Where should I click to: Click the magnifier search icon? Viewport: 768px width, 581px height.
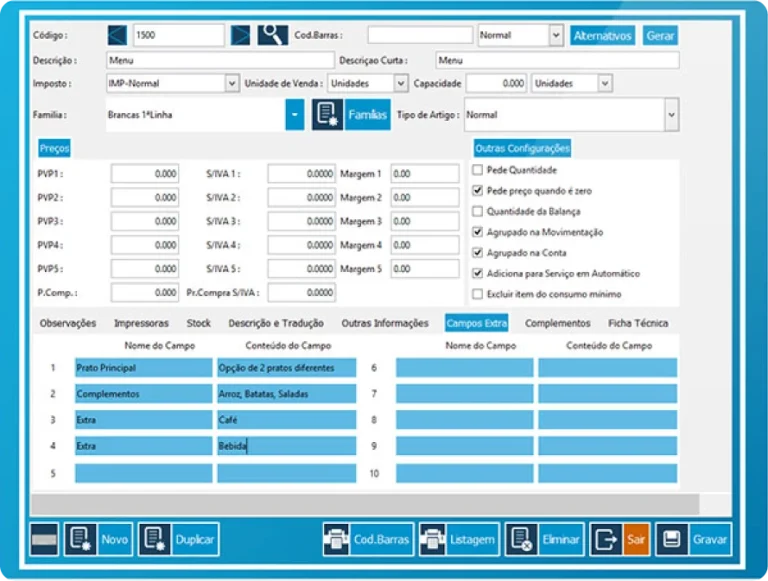[x=272, y=35]
